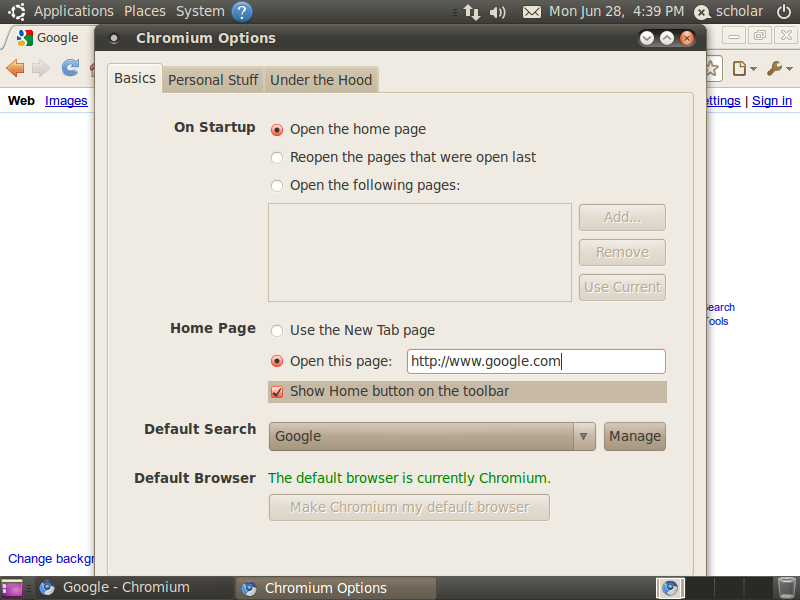Screen dimensions: 800x600
Task: Click the Ubuntu logo in top panel
Action: tap(16, 11)
